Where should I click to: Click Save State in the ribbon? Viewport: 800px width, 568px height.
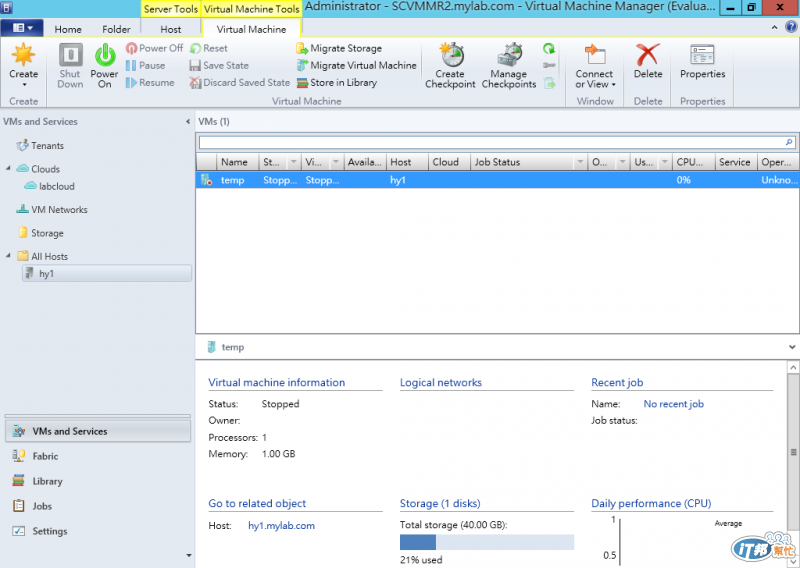(219, 65)
